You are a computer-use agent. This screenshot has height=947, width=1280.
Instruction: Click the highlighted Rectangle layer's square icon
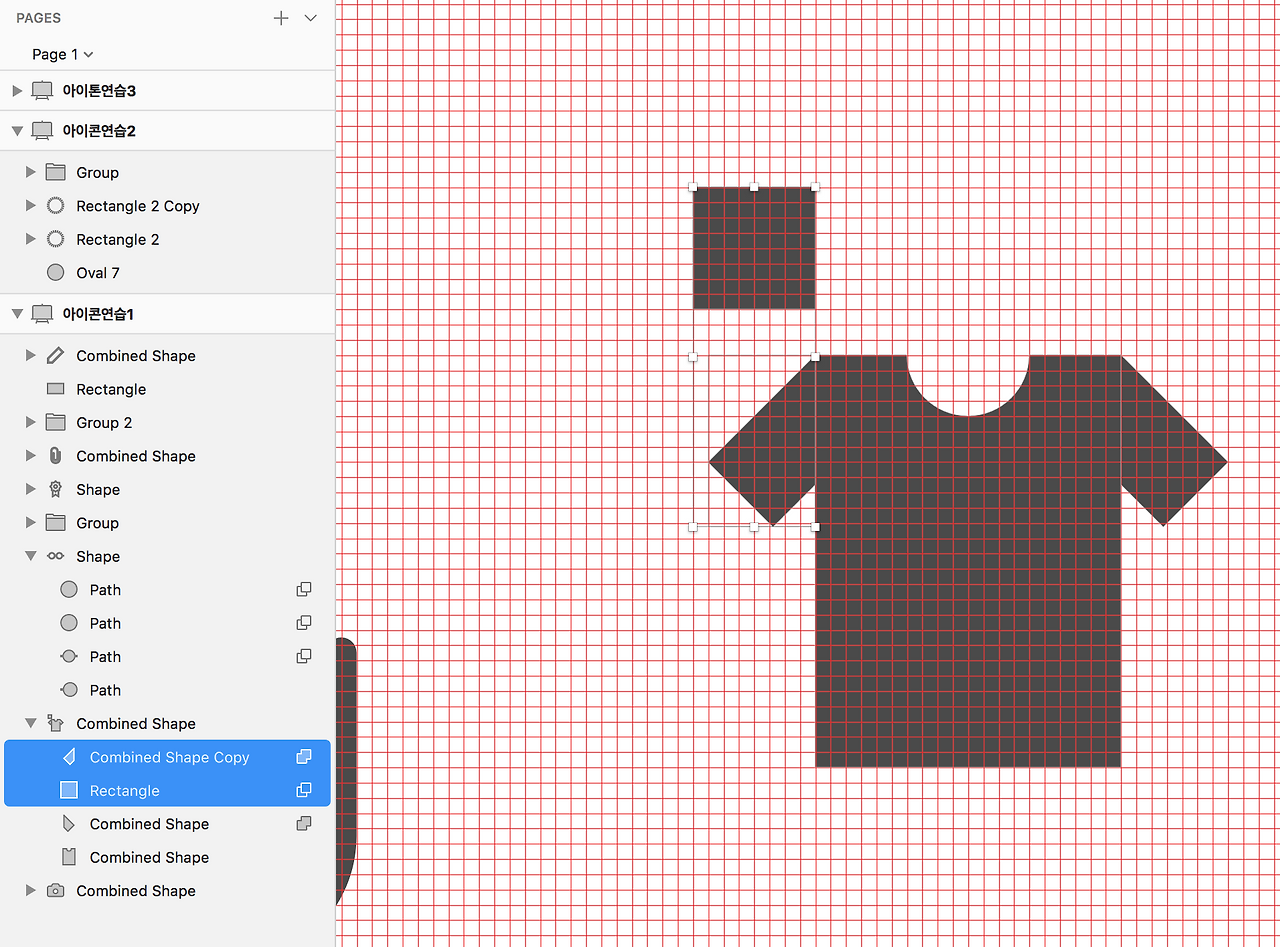click(69, 790)
